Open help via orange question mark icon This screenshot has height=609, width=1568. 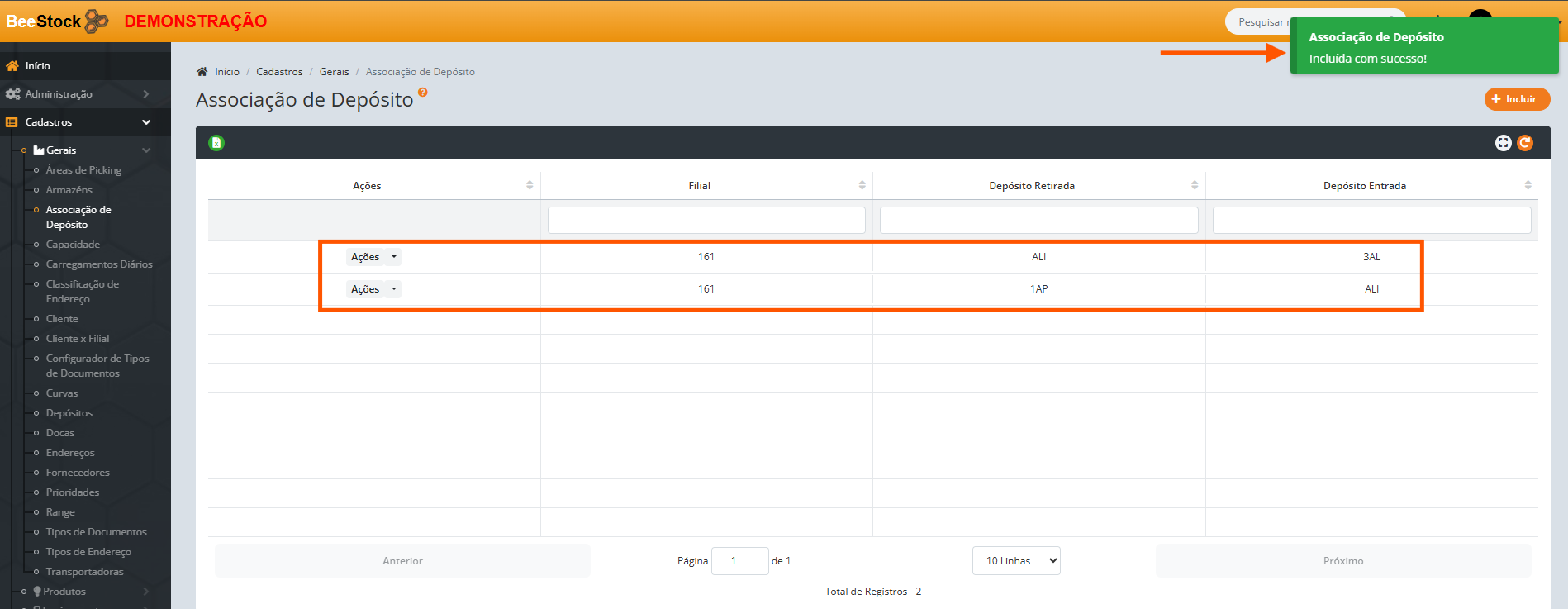point(423,93)
